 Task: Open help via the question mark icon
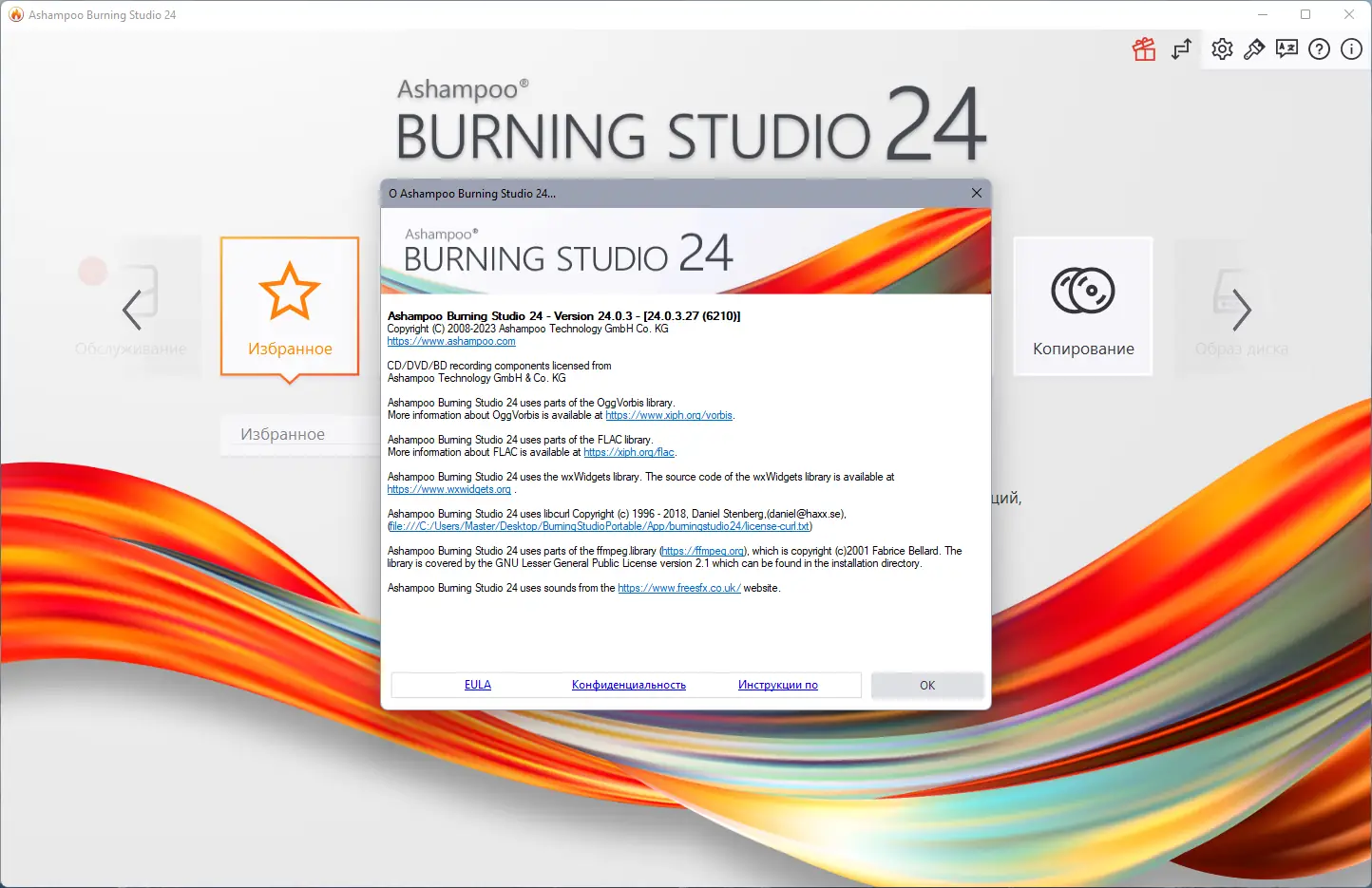click(1319, 49)
